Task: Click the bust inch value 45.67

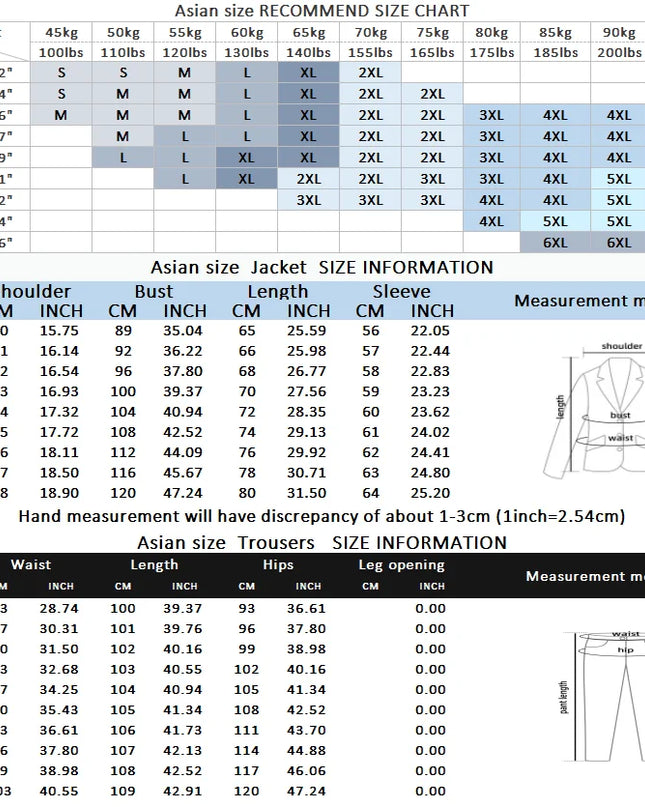Action: tap(183, 472)
